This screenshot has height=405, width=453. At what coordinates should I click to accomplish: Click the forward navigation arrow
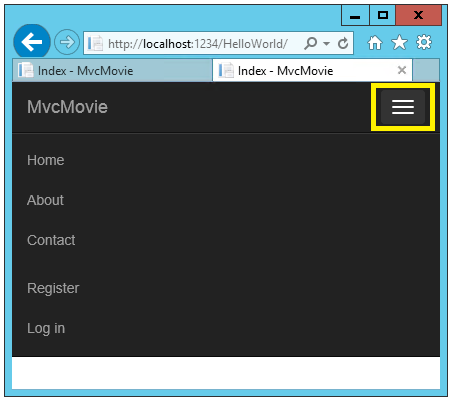67,42
